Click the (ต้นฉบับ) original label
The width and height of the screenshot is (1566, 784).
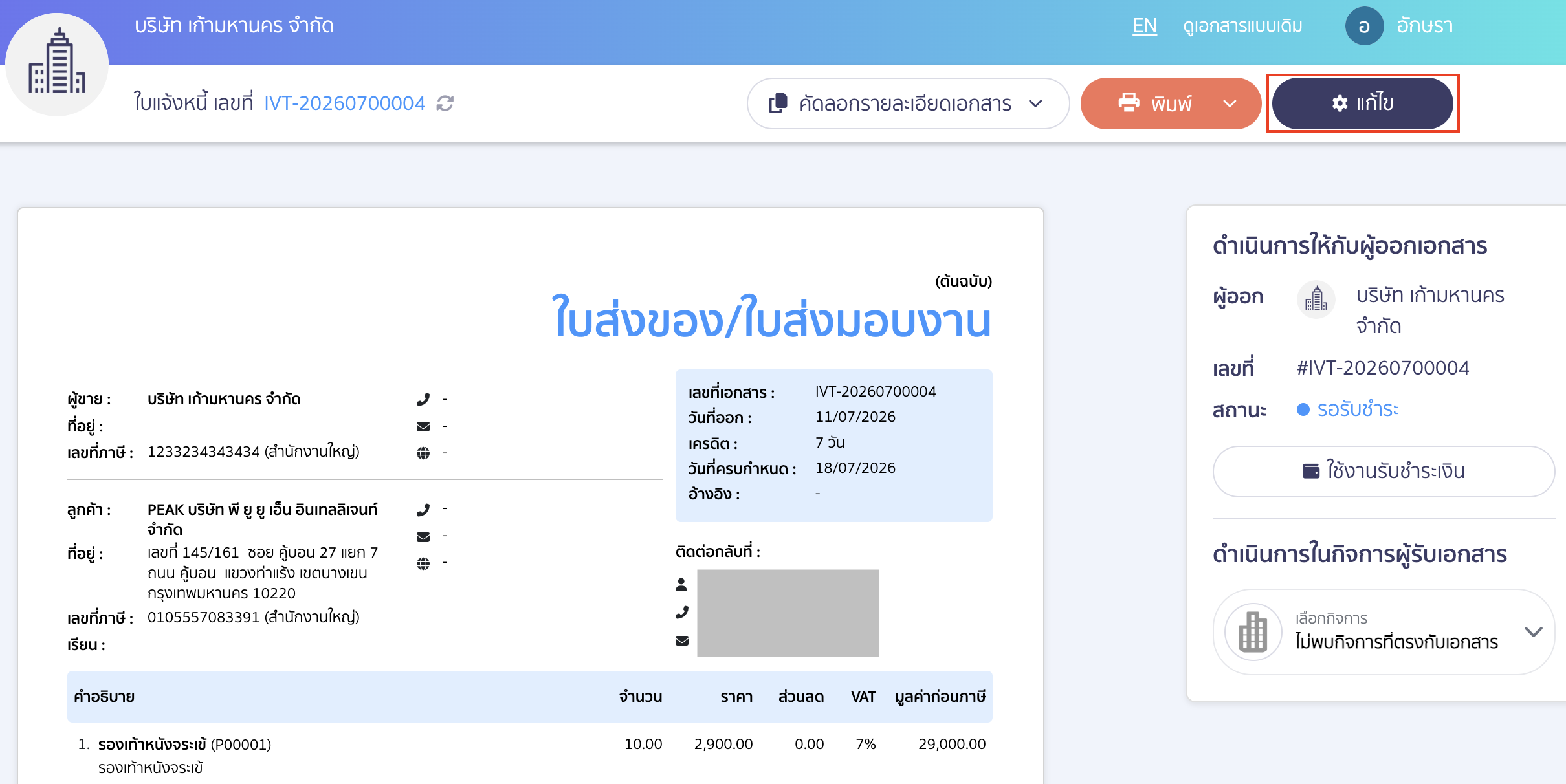coord(964,281)
